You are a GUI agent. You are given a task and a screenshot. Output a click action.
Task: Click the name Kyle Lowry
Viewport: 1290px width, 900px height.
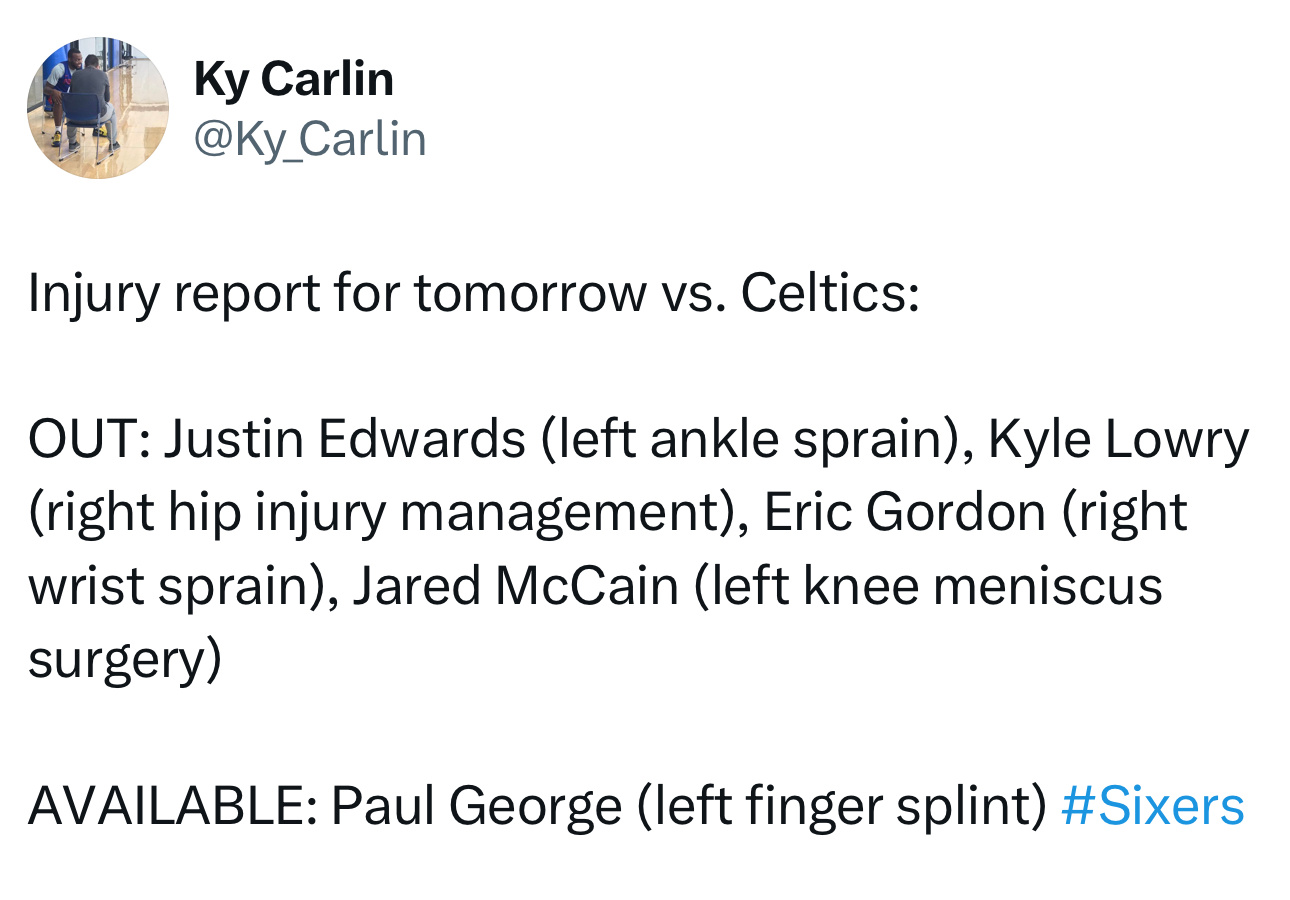point(1119,441)
